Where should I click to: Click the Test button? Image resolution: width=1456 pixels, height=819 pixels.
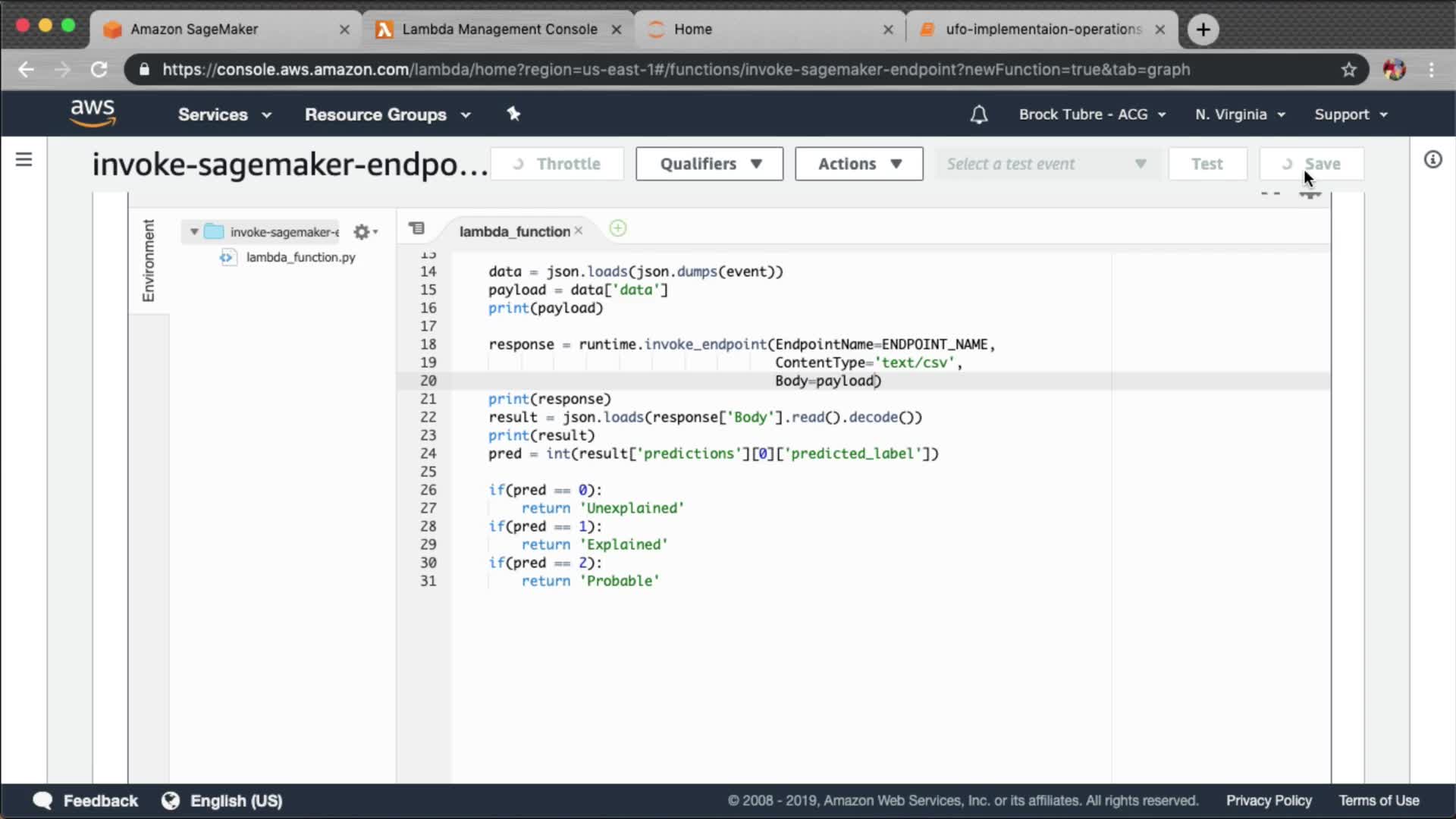1207,164
